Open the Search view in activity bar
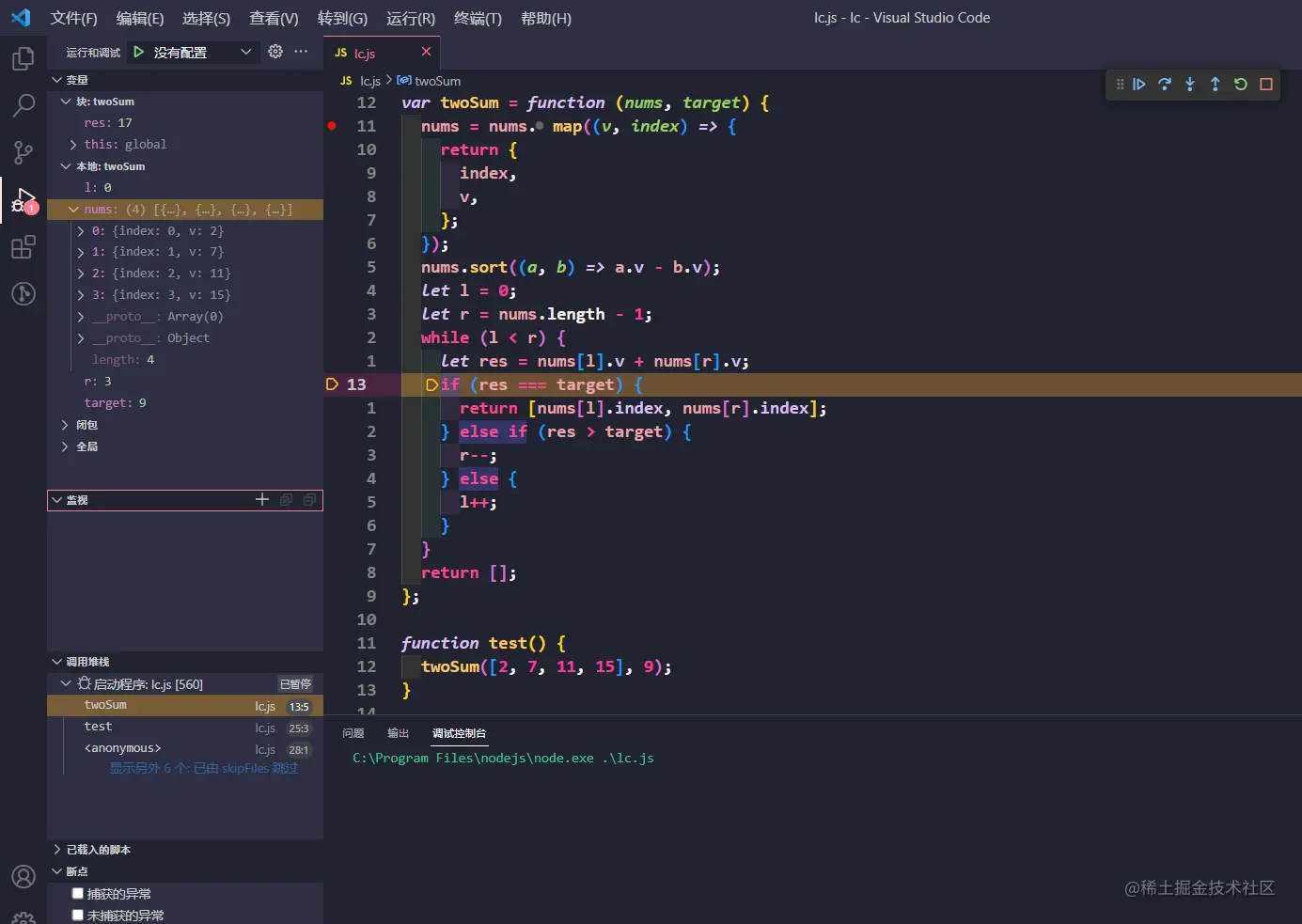Screen dimensions: 1302x924 click(x=23, y=105)
